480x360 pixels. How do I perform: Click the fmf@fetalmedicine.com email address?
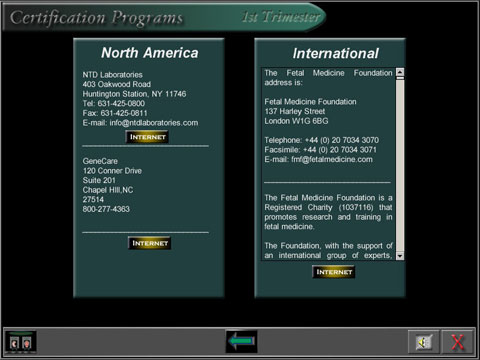click(332, 159)
